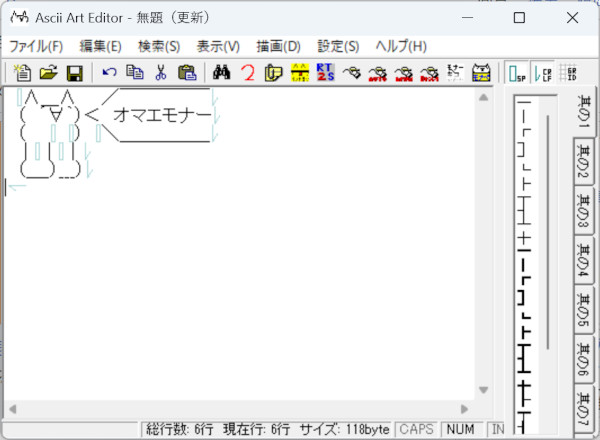Click the RT2S conversion icon
600x440 pixels.
tap(326, 72)
